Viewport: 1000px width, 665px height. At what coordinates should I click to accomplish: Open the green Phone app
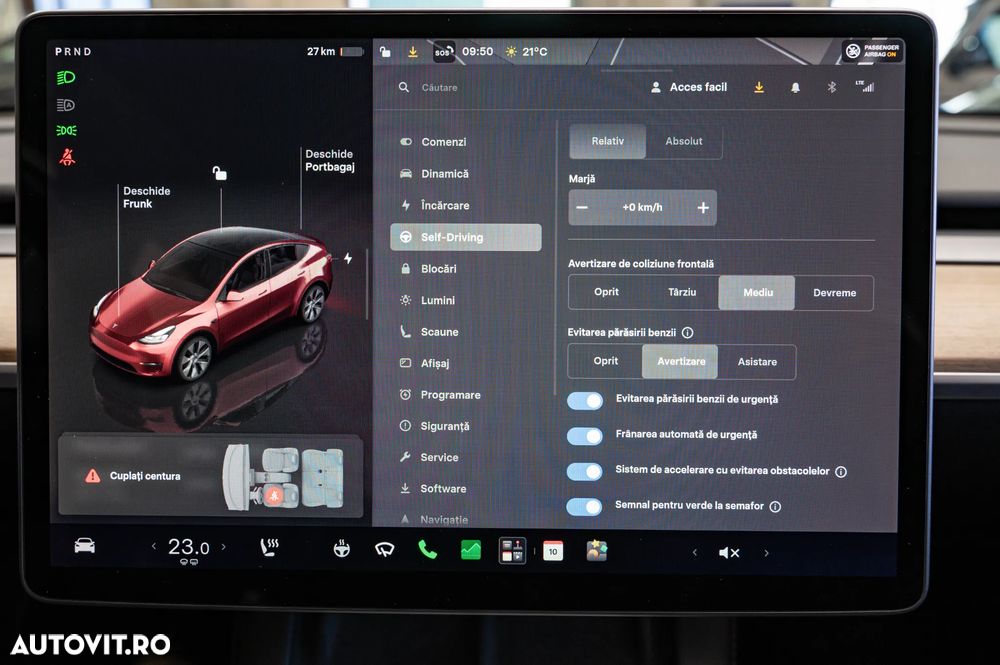(427, 549)
